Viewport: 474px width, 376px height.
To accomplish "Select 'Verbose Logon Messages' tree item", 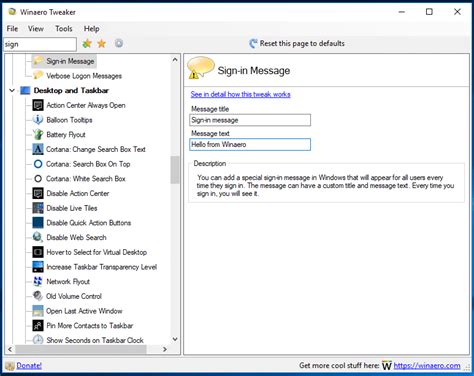I will [x=84, y=76].
